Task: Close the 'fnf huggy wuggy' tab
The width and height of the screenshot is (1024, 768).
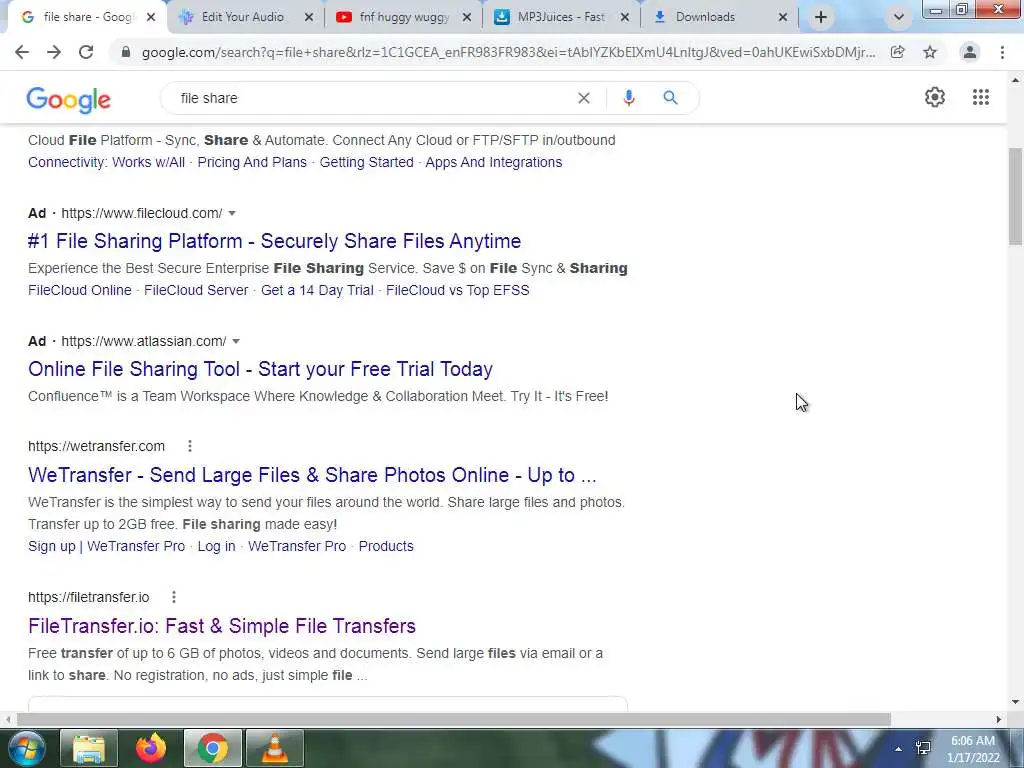Action: point(467,17)
